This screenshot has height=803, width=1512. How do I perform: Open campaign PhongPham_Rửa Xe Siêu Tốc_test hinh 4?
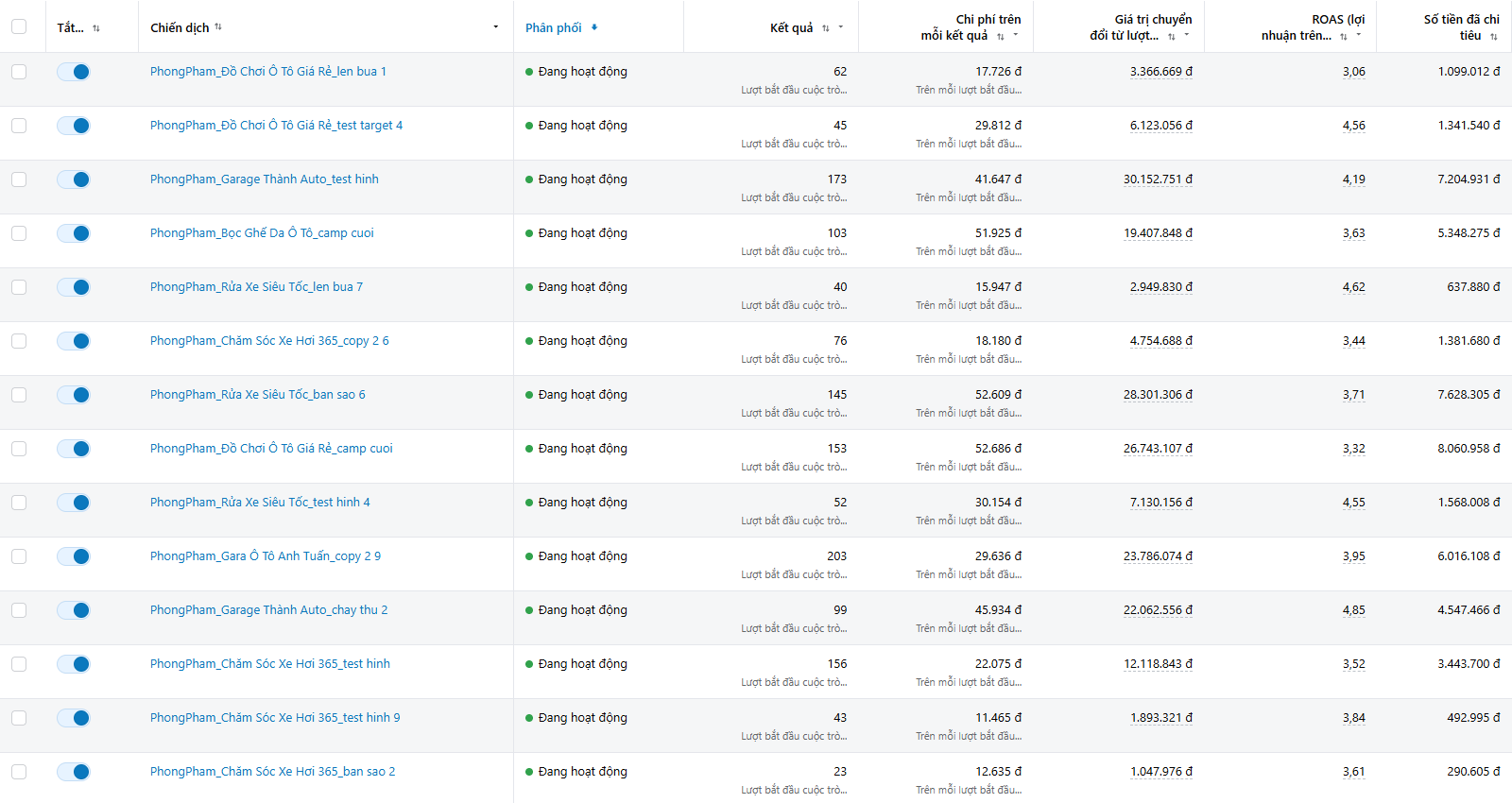260,503
